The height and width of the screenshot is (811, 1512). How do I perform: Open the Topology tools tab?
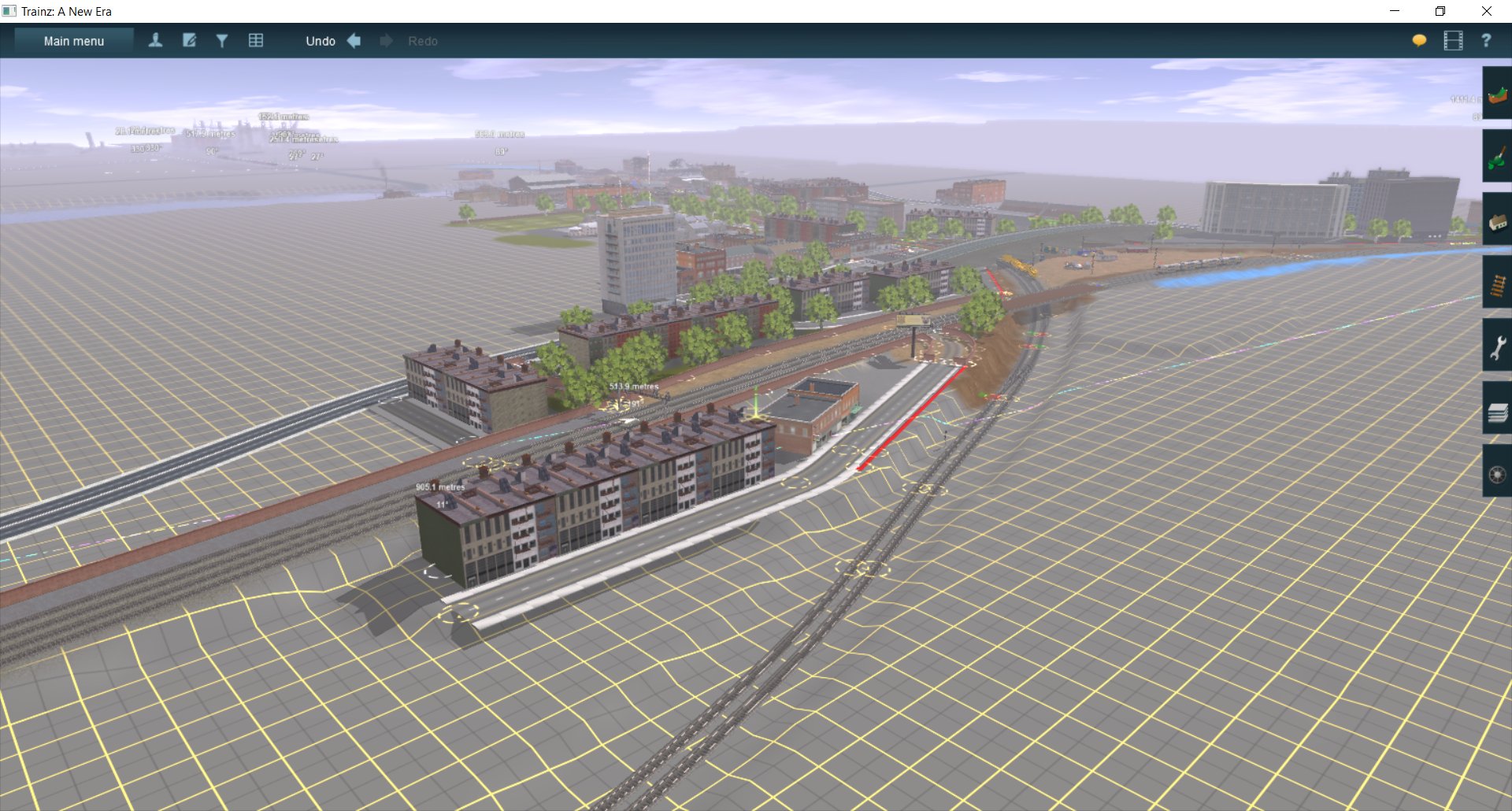1497,94
